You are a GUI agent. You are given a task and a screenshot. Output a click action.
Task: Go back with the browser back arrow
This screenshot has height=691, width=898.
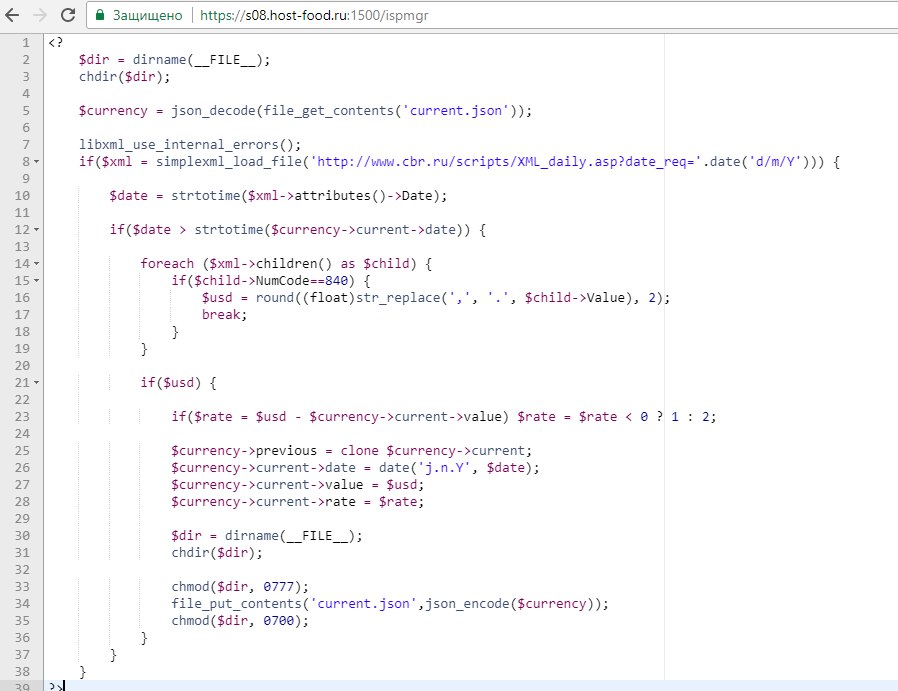point(11,15)
